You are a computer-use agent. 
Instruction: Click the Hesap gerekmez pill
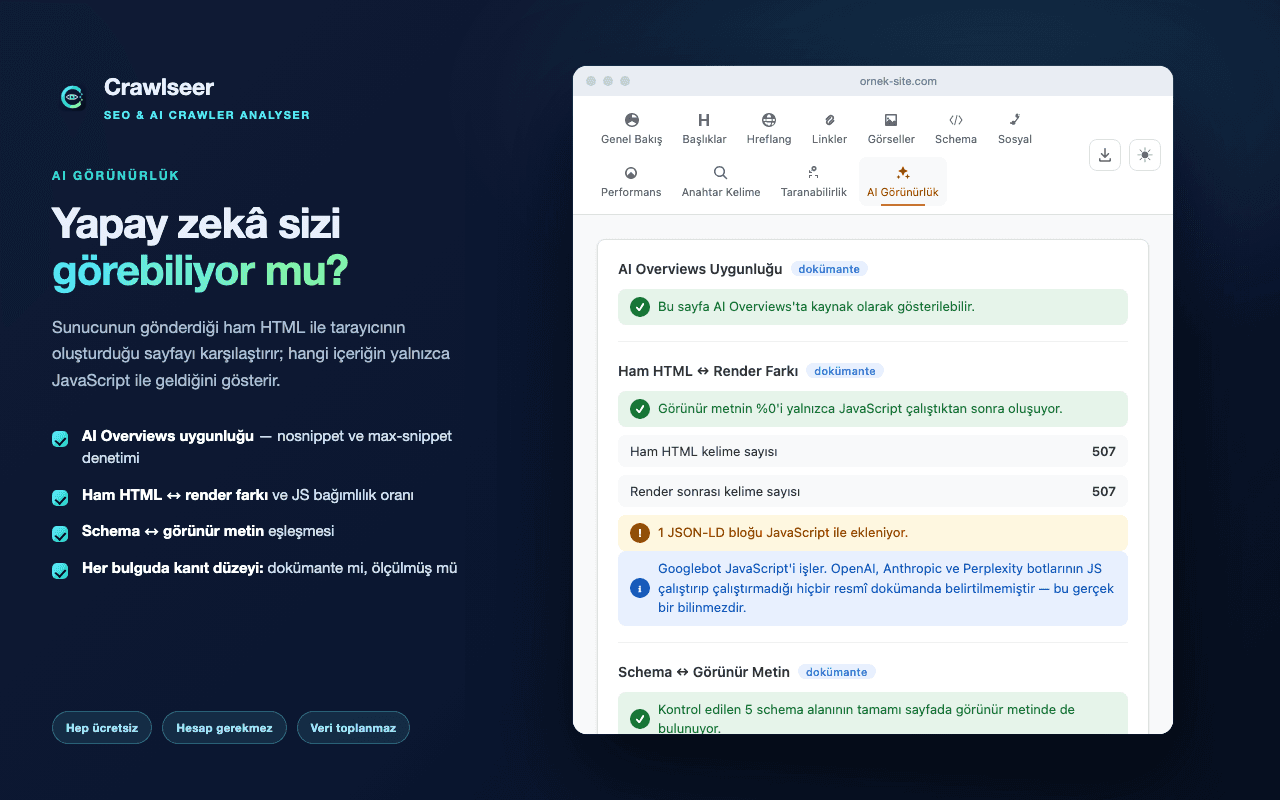(224, 728)
